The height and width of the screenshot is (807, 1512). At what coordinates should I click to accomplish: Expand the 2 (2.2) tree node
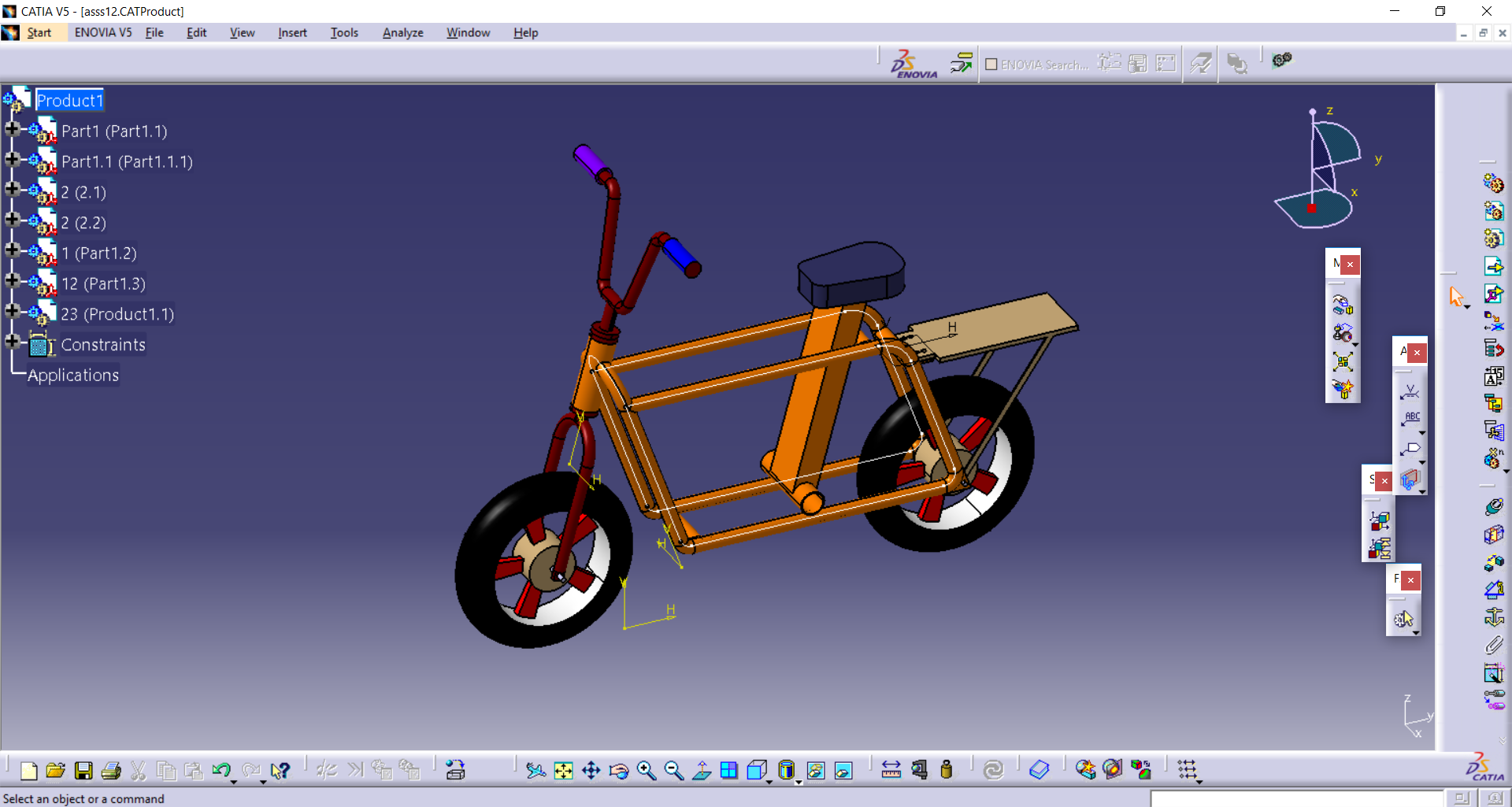point(12,220)
